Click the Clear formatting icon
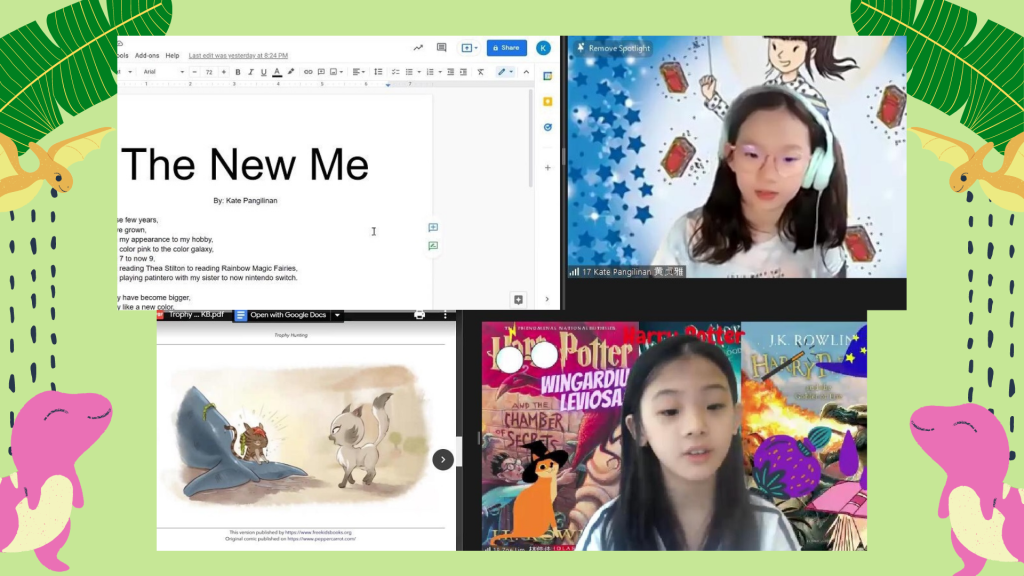 coord(480,72)
